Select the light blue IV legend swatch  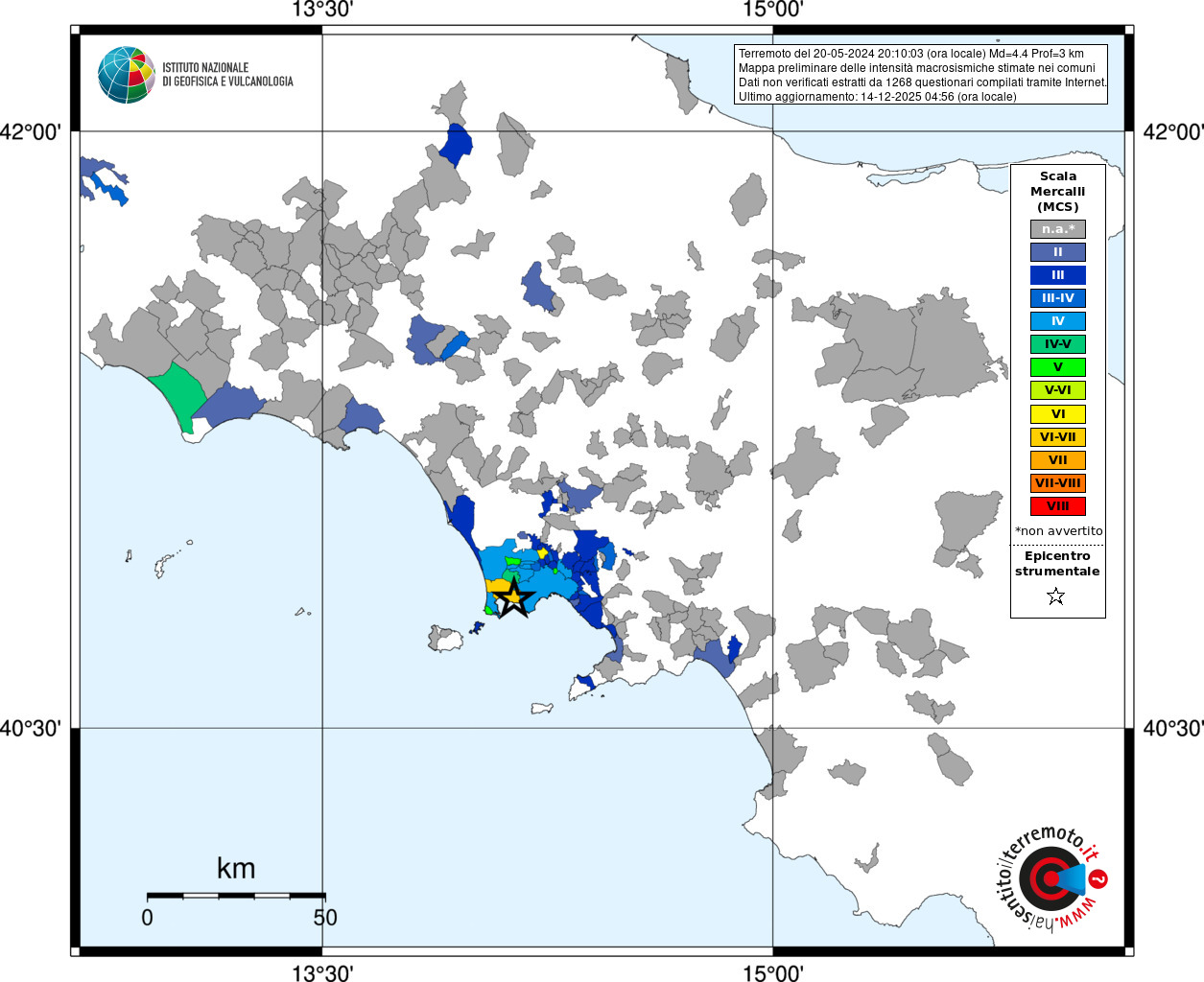point(1058,321)
